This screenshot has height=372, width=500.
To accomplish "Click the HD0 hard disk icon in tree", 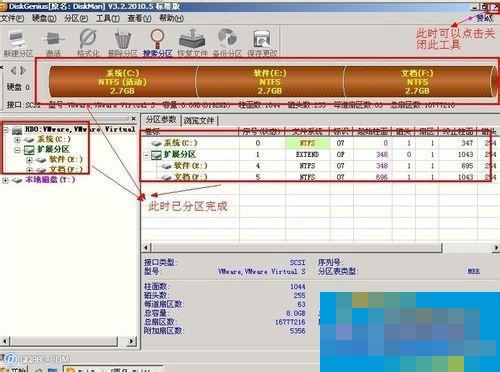I will coord(17,130).
